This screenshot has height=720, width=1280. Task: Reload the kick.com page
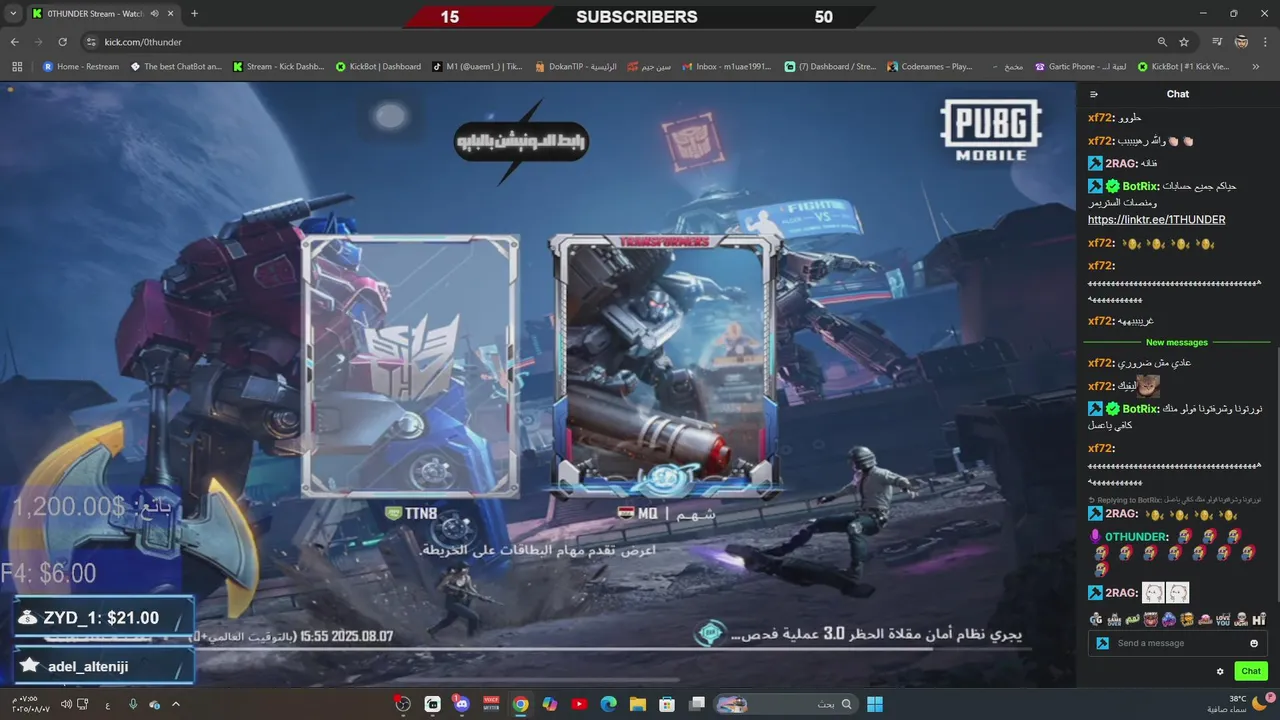[x=63, y=42]
